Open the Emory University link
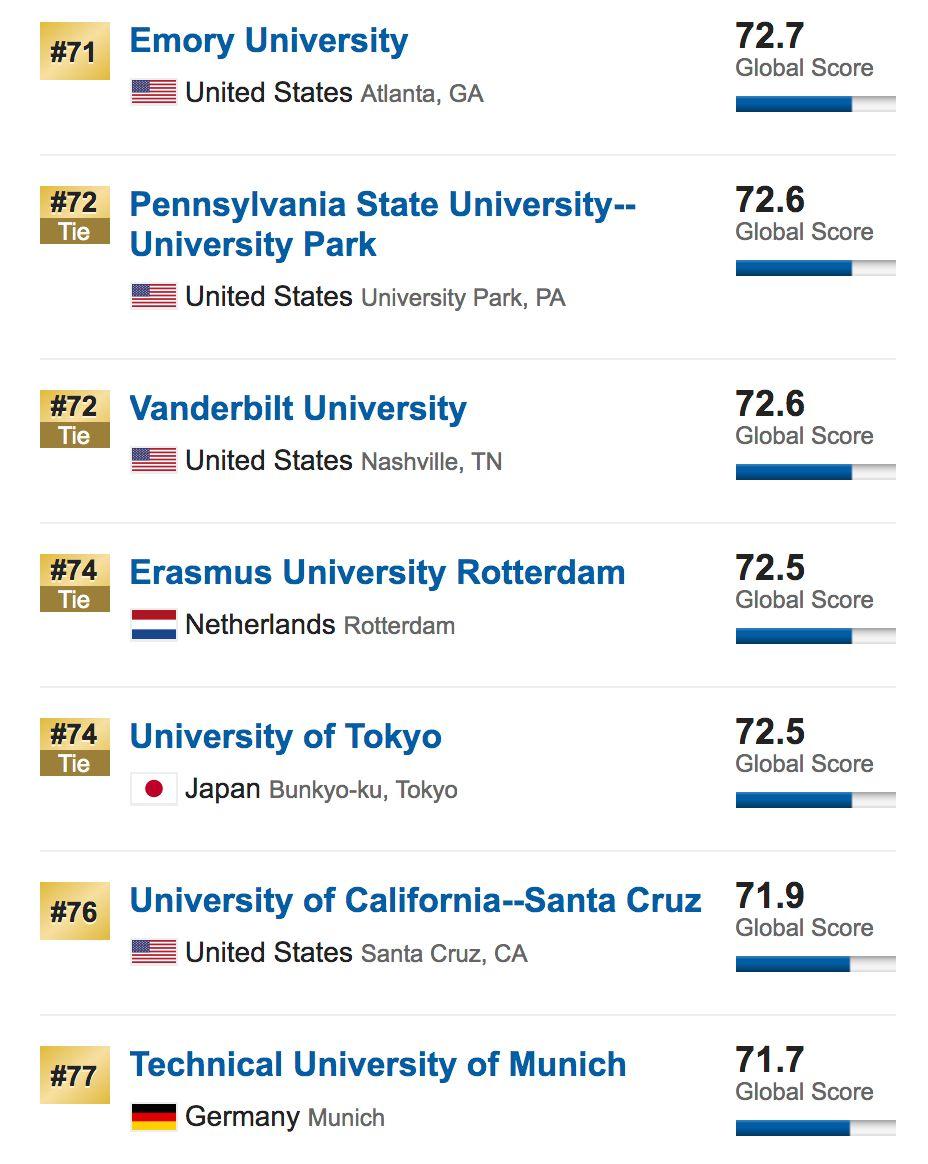928x1164 pixels. [x=269, y=41]
